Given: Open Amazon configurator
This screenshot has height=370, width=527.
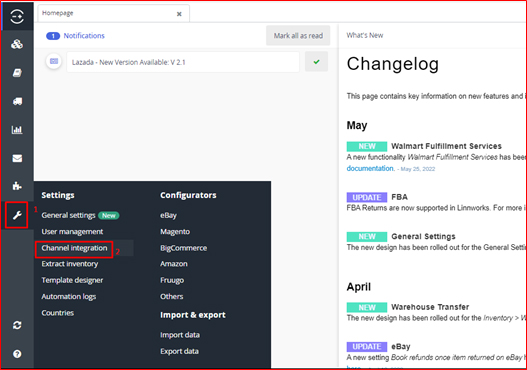Looking at the screenshot, I should 174,264.
